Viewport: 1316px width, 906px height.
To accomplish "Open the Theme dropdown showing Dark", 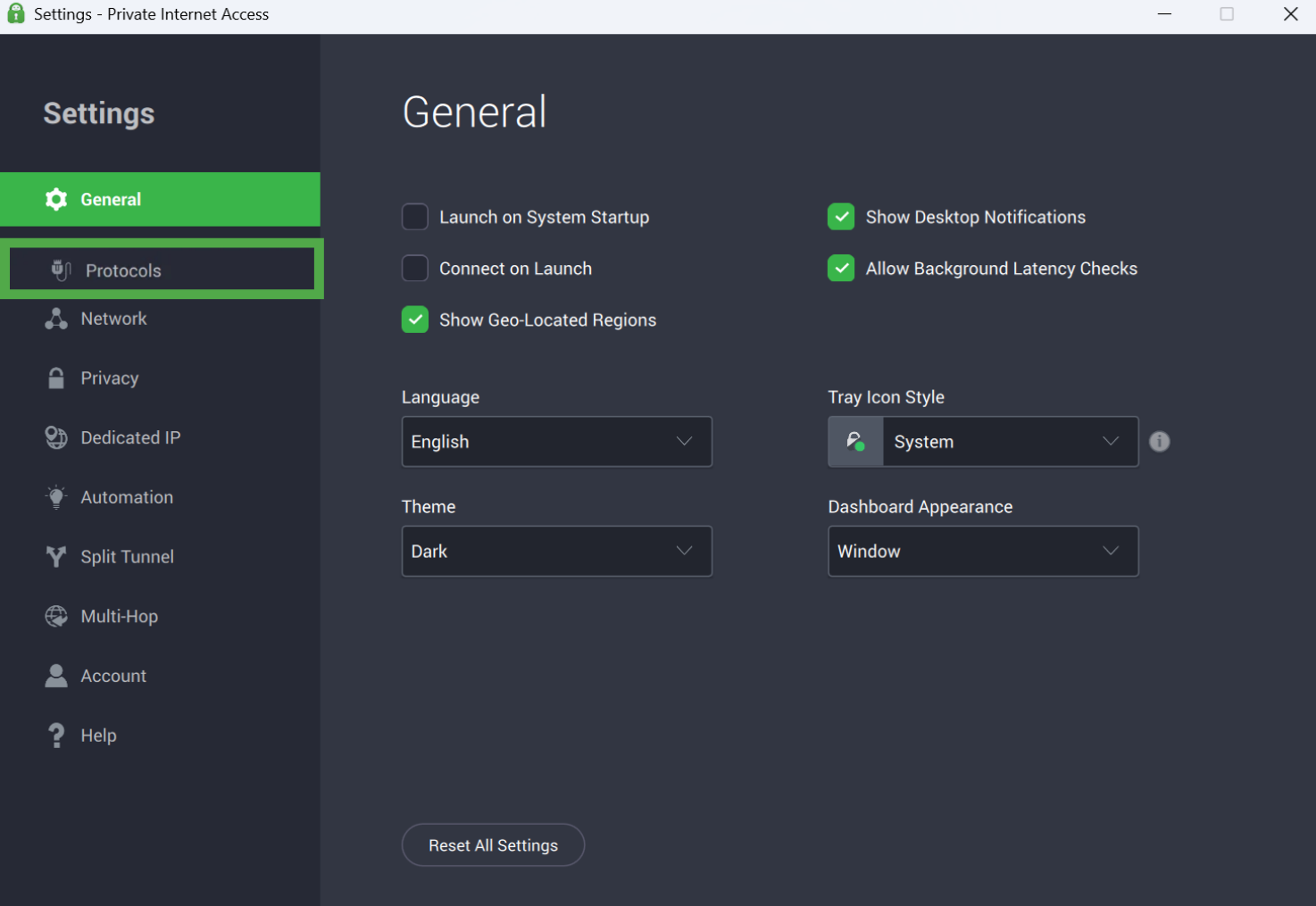I will (x=557, y=551).
